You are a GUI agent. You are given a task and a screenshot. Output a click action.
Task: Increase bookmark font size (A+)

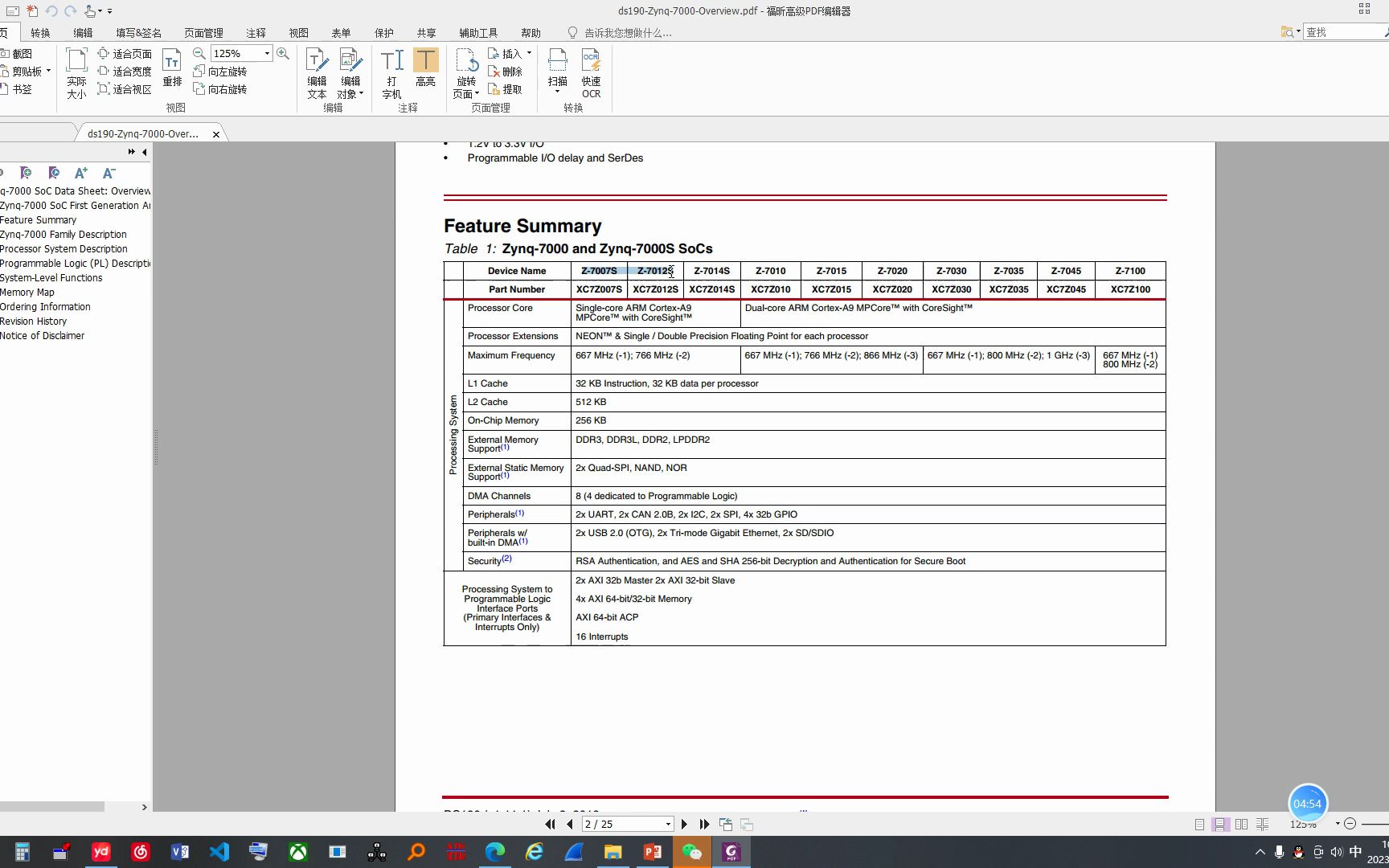click(80, 172)
